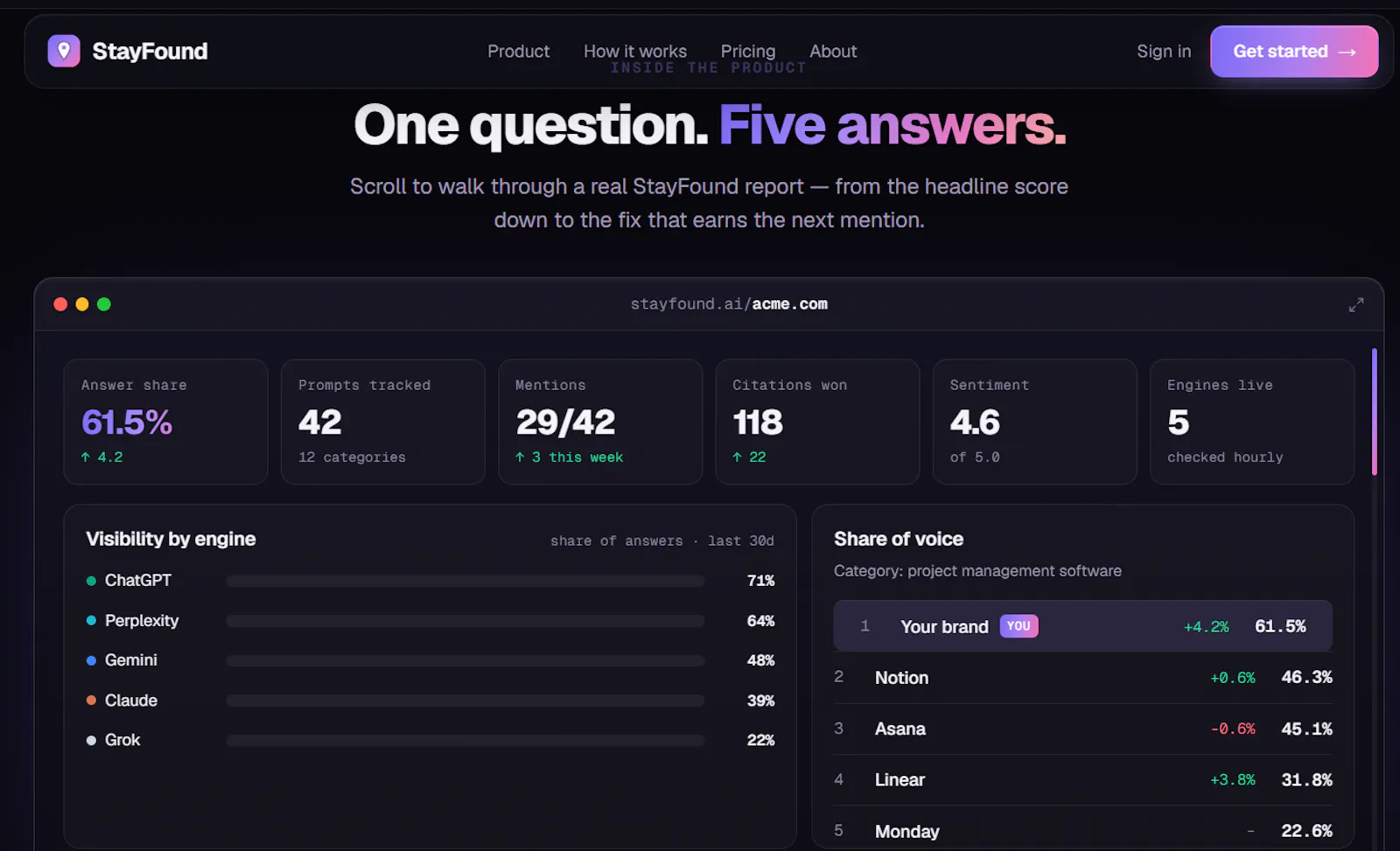
Task: Click the red window dot in the report frame
Action: click(60, 304)
